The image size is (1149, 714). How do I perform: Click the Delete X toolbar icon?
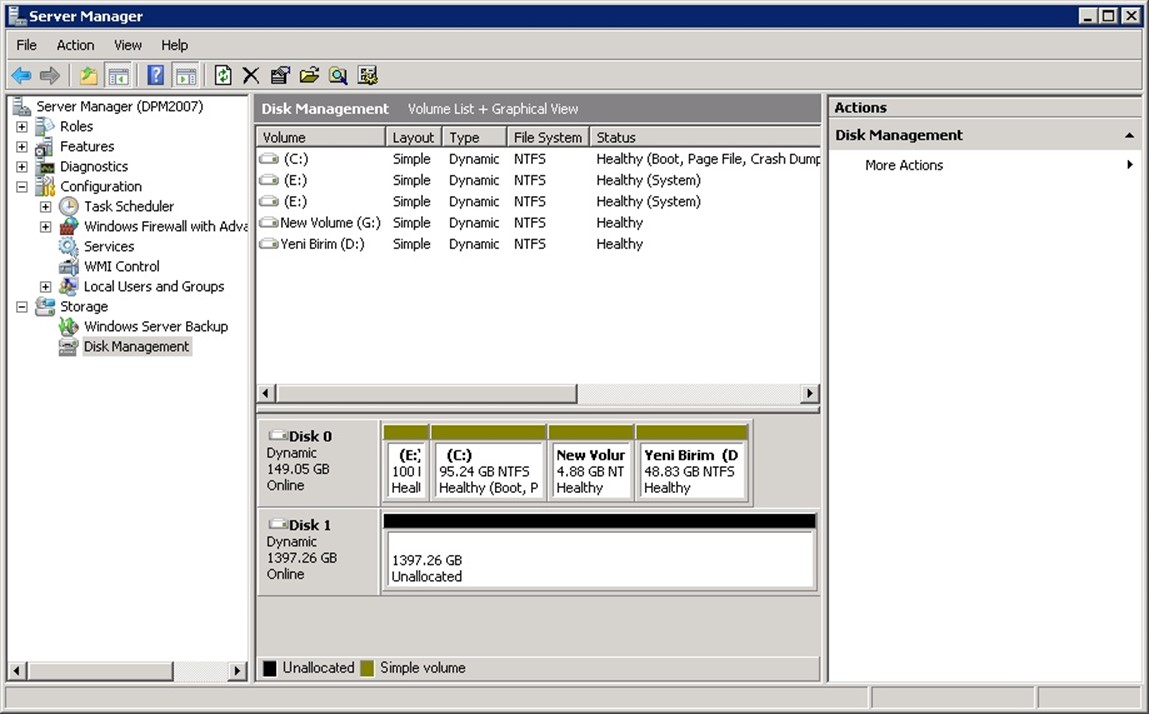pyautogui.click(x=251, y=75)
